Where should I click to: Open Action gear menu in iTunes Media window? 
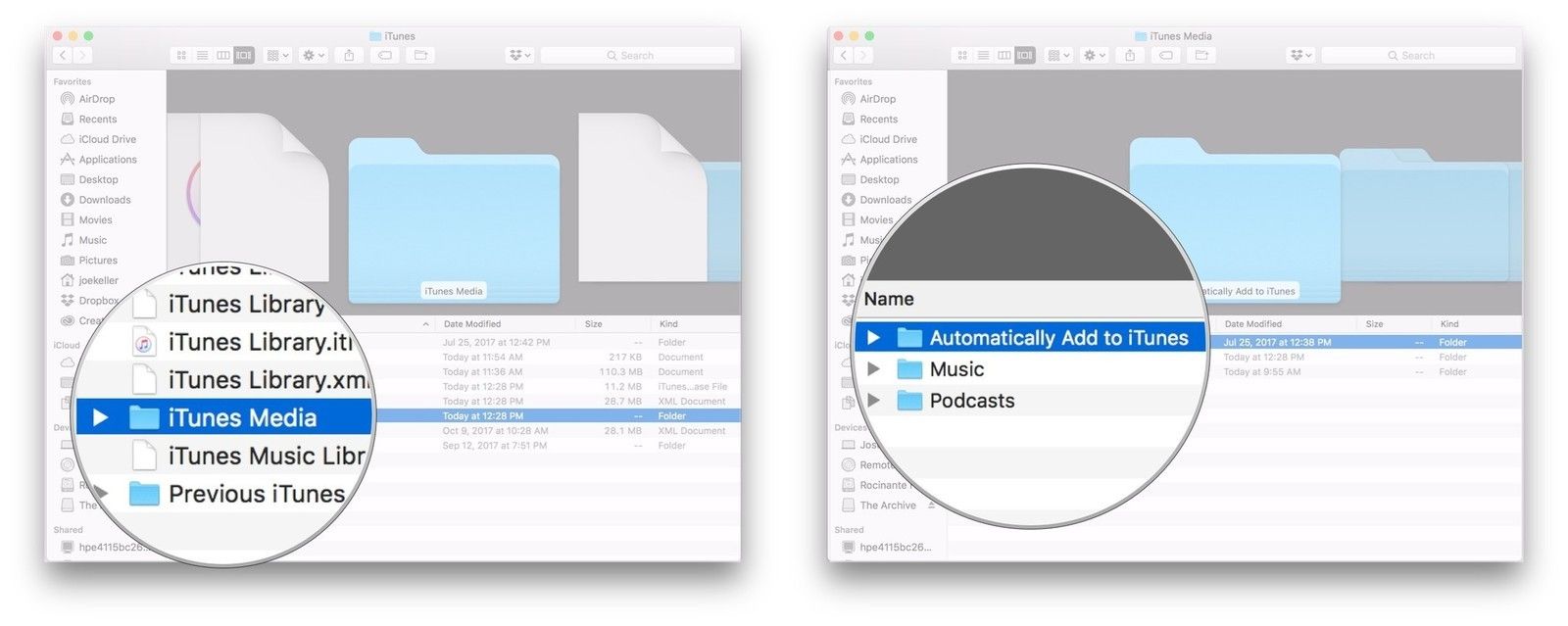(1095, 56)
